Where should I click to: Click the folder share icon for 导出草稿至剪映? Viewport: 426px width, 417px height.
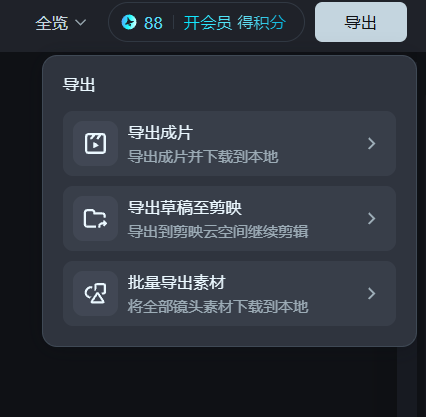click(95, 219)
